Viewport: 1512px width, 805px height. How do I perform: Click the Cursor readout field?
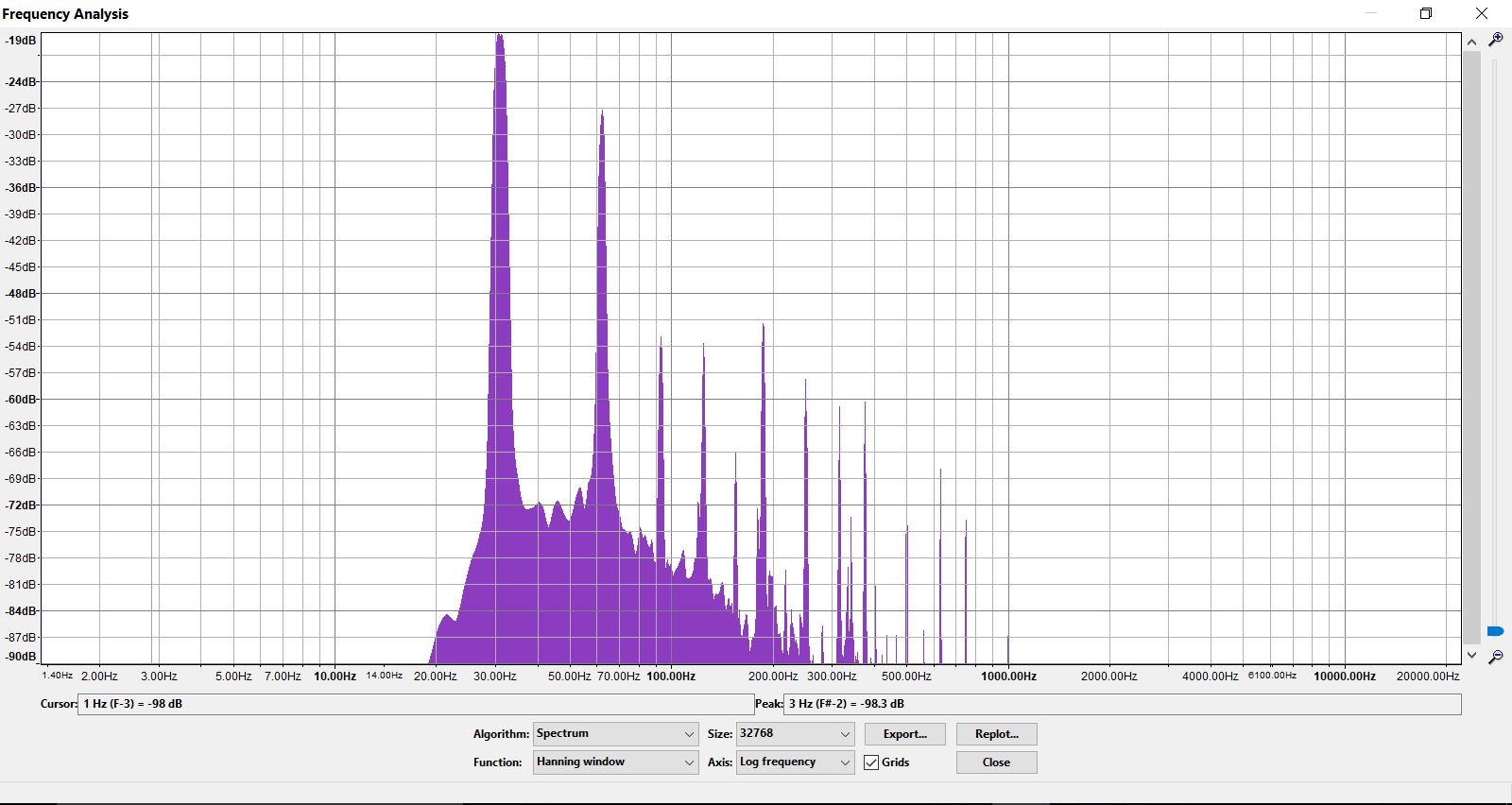(x=415, y=704)
